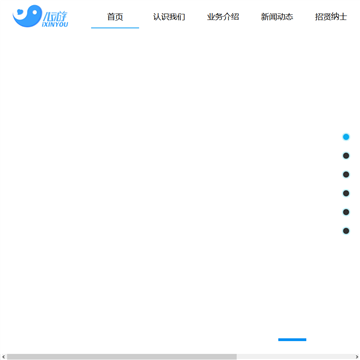This screenshot has width=360, height=360.
Task: Jump to the fifth section dot
Action: point(346,212)
